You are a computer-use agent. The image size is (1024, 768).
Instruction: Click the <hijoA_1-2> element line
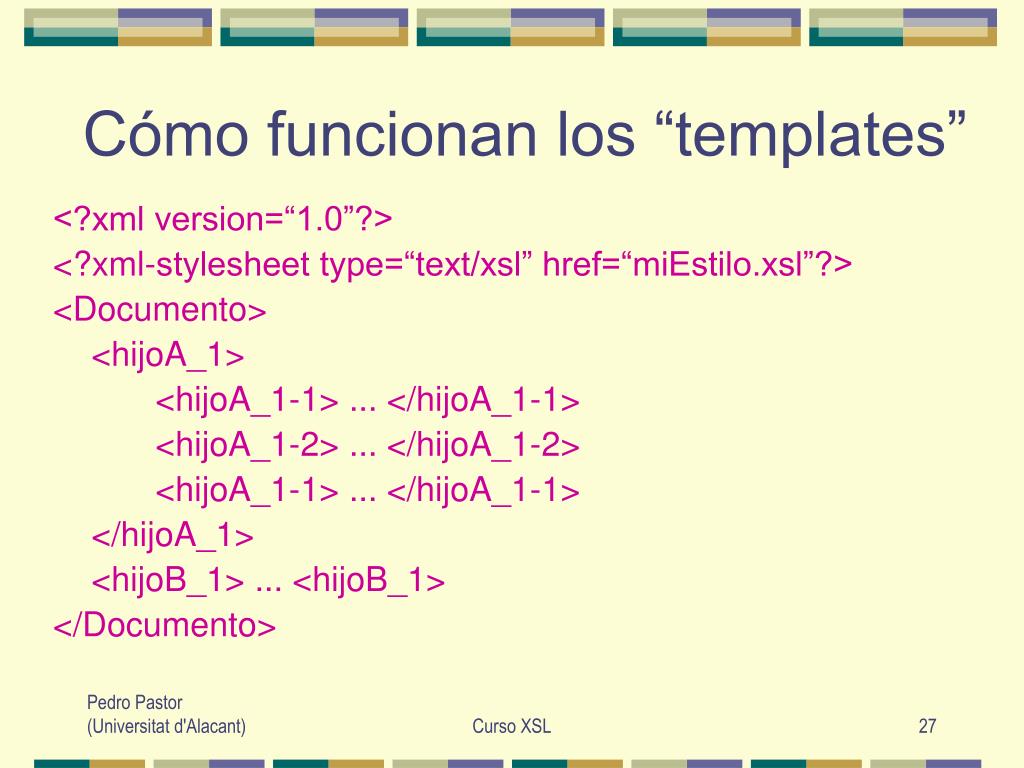(x=368, y=446)
